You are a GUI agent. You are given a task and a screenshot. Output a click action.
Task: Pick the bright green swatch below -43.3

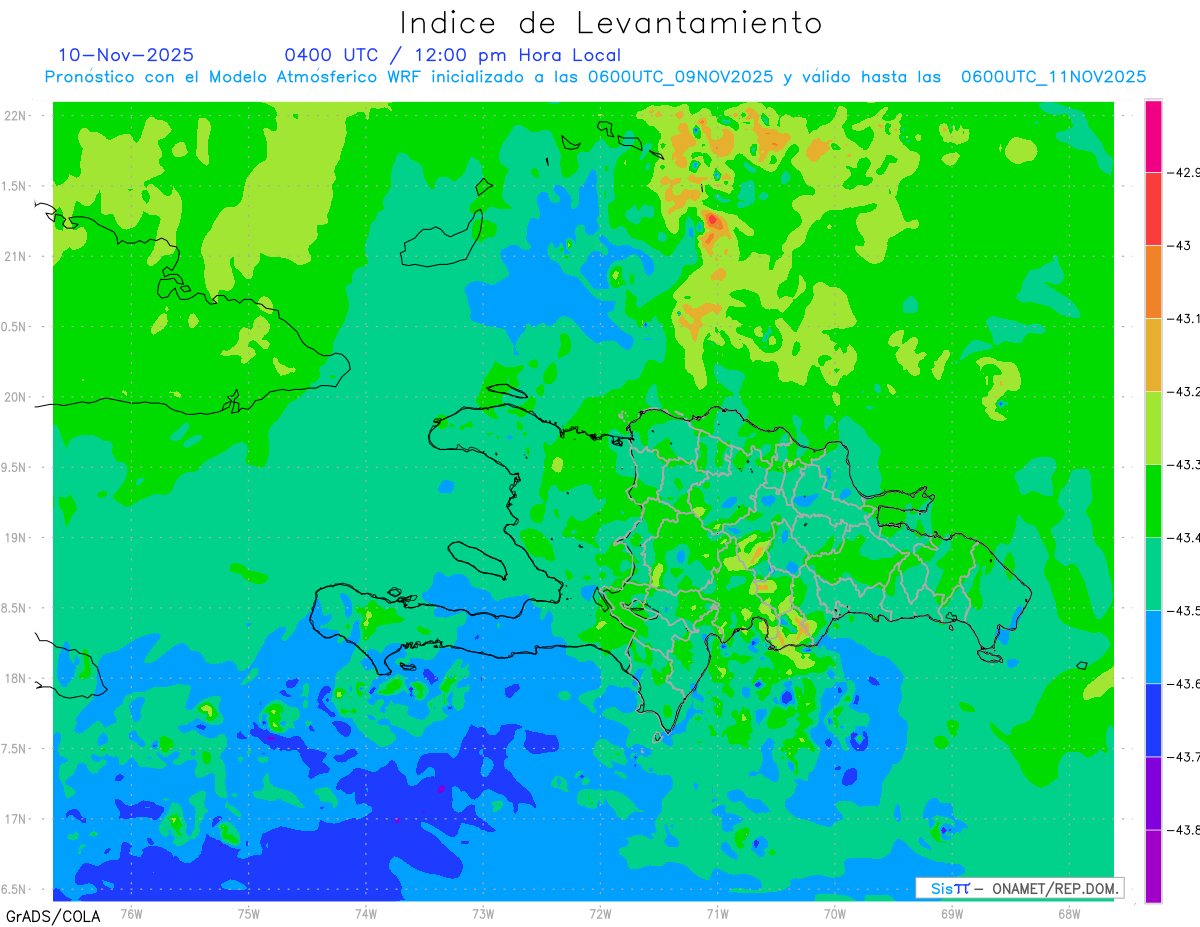point(1153,501)
